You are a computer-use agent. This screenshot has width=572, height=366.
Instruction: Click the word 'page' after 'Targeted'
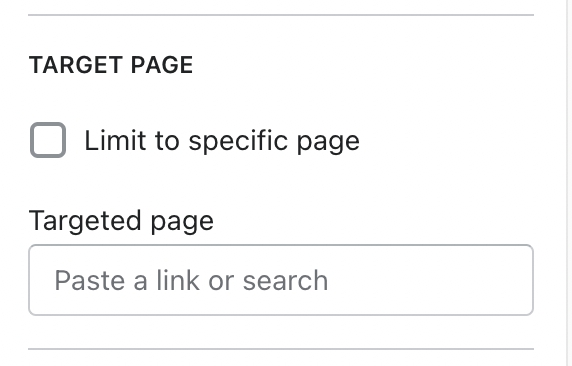(182, 222)
